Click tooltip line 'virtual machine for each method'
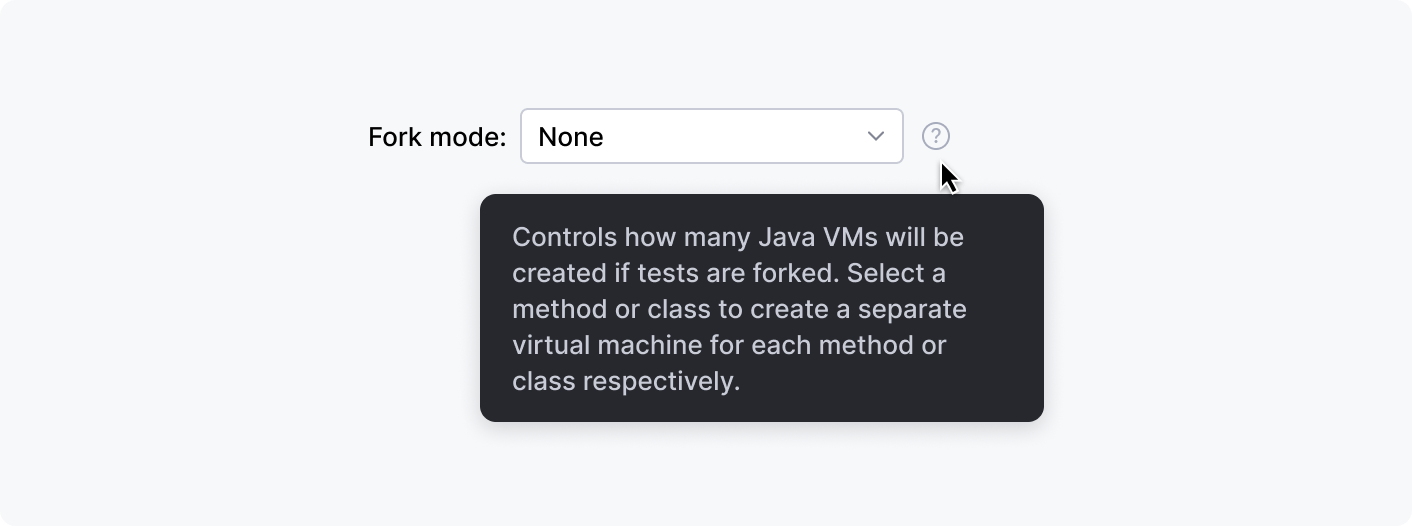Image resolution: width=1412 pixels, height=526 pixels. [x=729, y=345]
